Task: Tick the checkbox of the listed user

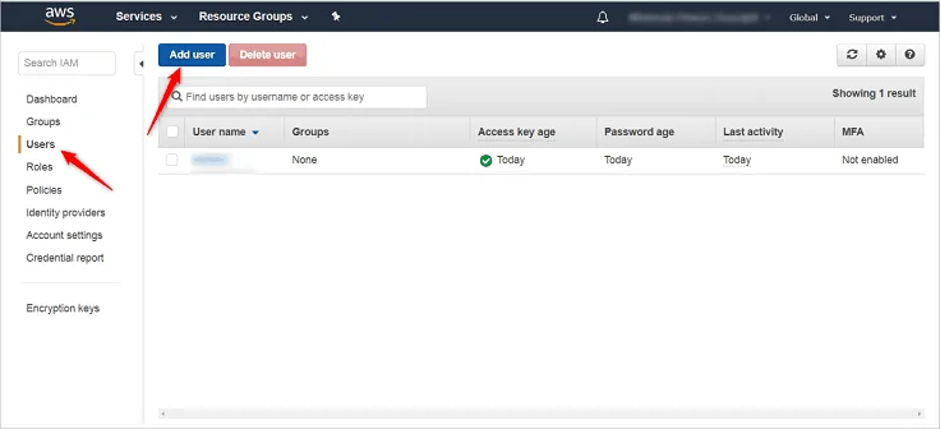Action: coord(172,160)
